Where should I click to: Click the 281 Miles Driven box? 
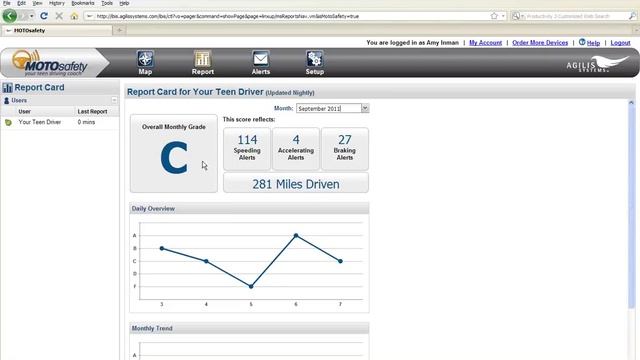coord(296,183)
